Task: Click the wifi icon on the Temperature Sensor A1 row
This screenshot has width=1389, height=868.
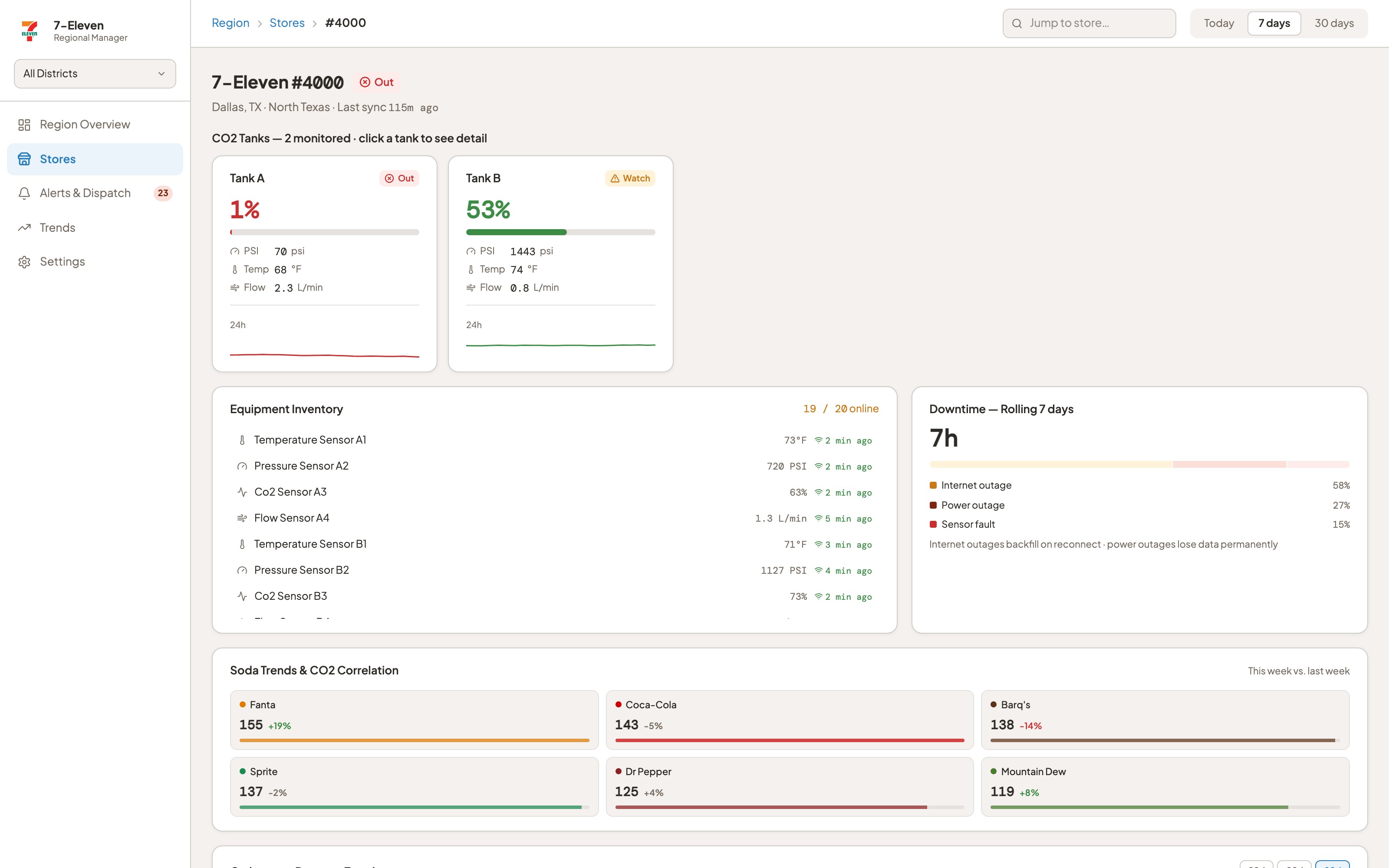Action: (819, 441)
